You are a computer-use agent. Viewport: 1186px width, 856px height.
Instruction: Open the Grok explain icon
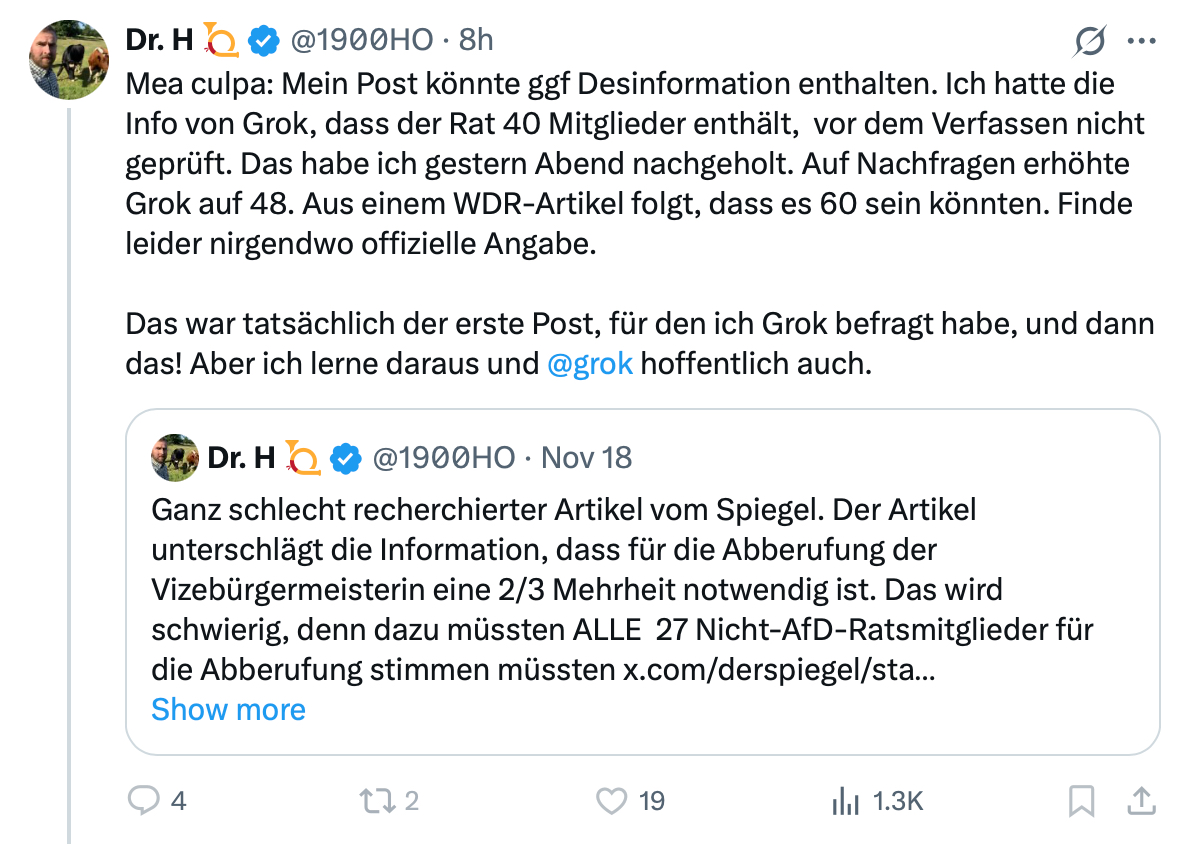(x=1090, y=41)
